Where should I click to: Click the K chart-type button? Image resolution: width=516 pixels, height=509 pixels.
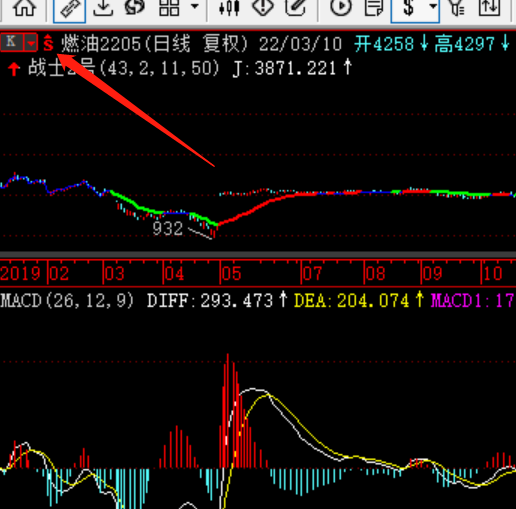pos(12,42)
